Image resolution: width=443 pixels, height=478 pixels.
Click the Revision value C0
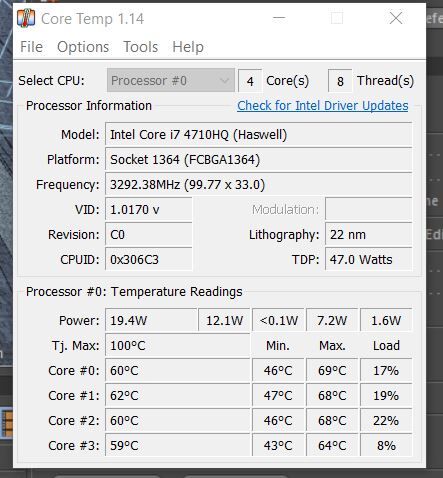(x=149, y=235)
